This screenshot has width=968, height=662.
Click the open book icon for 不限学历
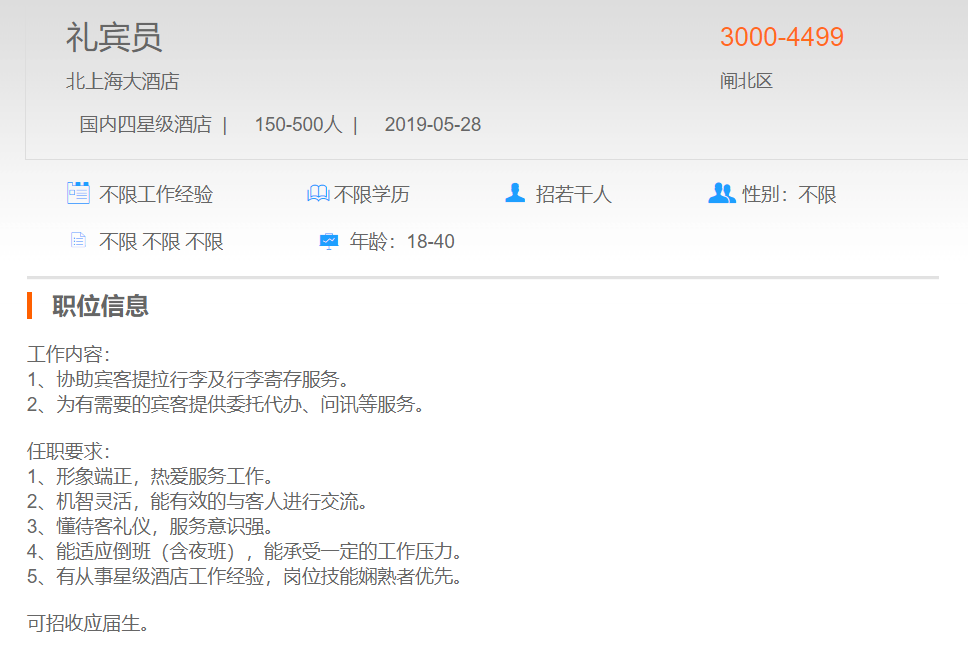click(x=318, y=194)
